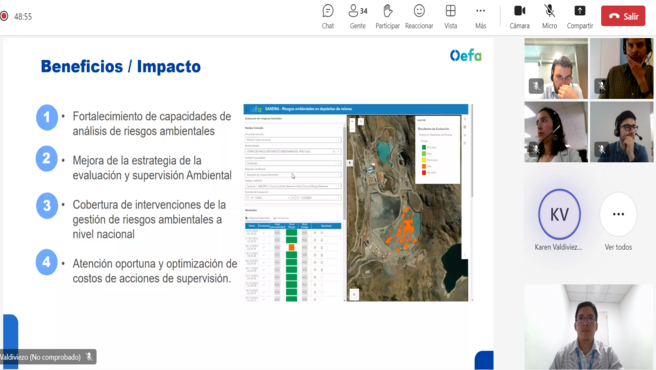Select video tile of bearded man with headset

[621, 69]
